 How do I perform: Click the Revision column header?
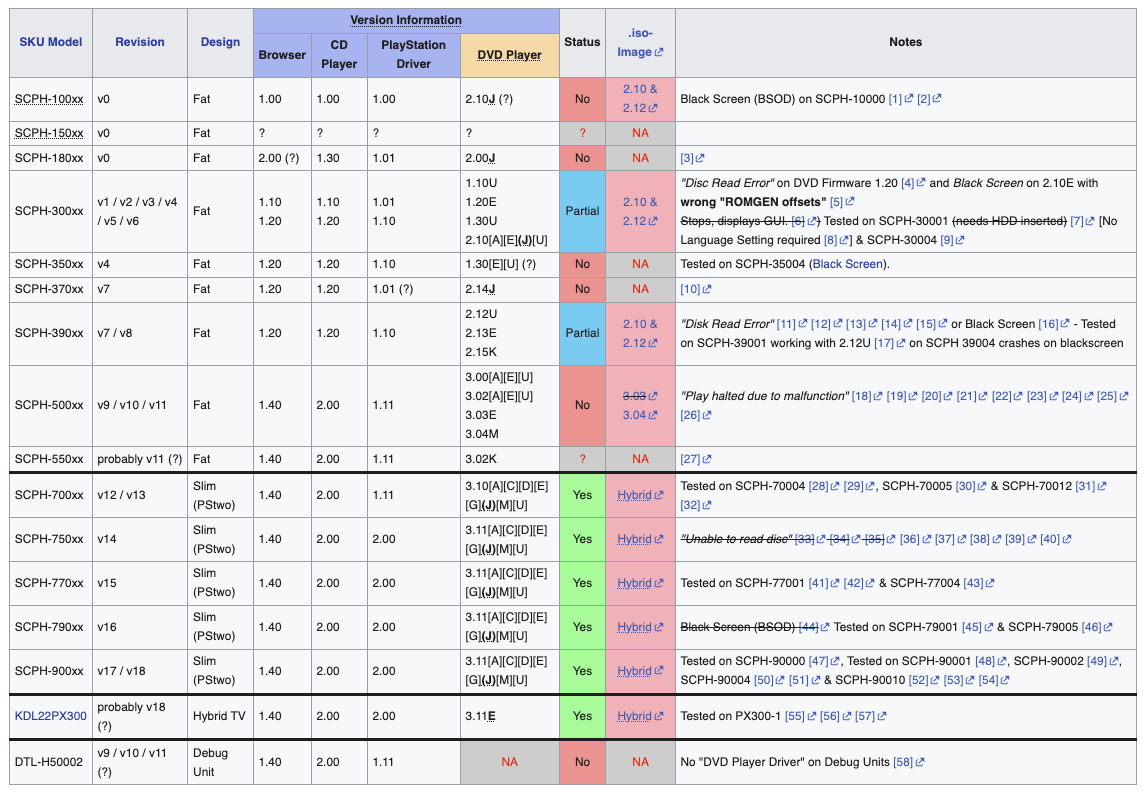(x=140, y=42)
